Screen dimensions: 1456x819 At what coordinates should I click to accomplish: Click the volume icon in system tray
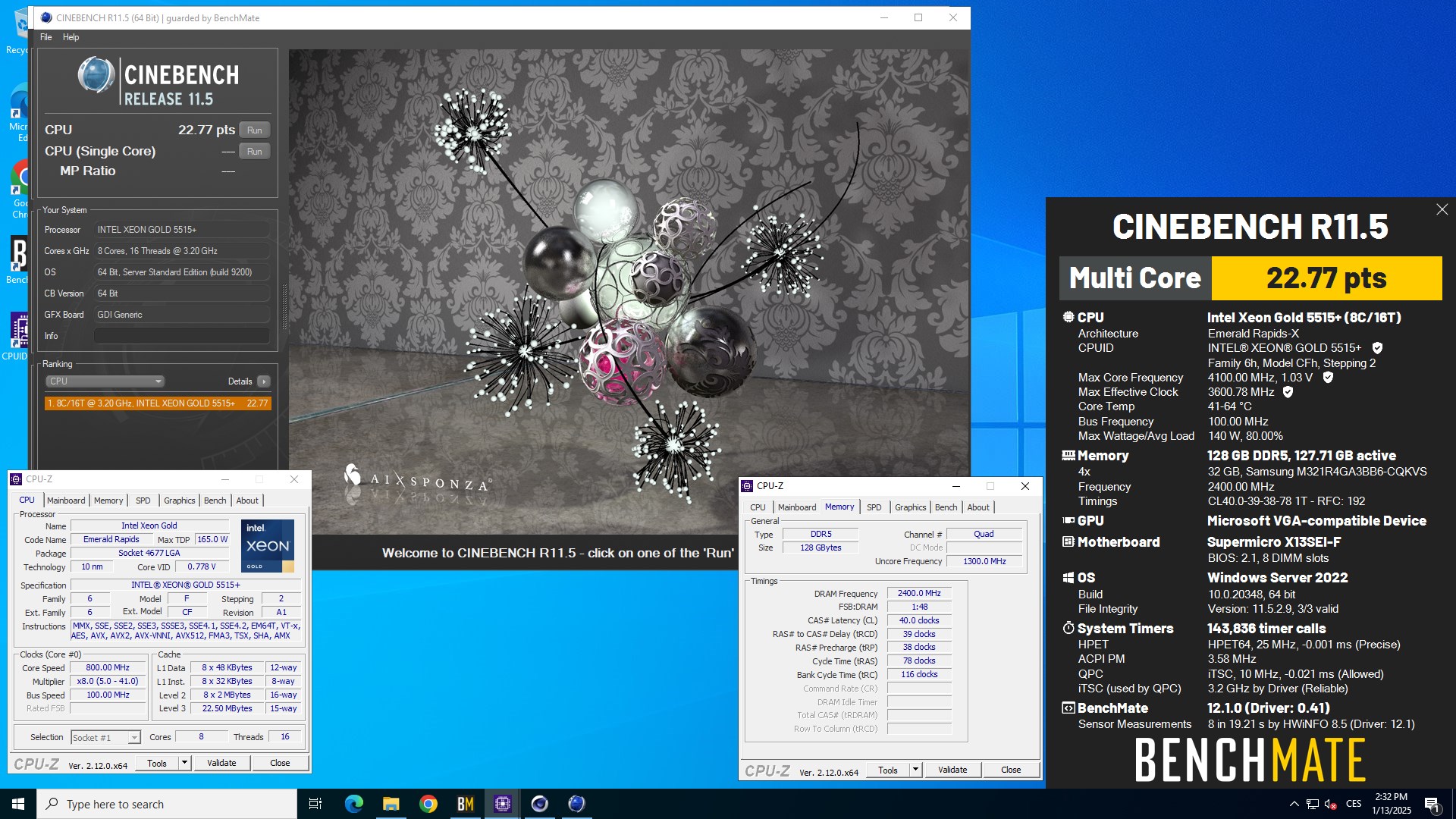pos(1331,804)
